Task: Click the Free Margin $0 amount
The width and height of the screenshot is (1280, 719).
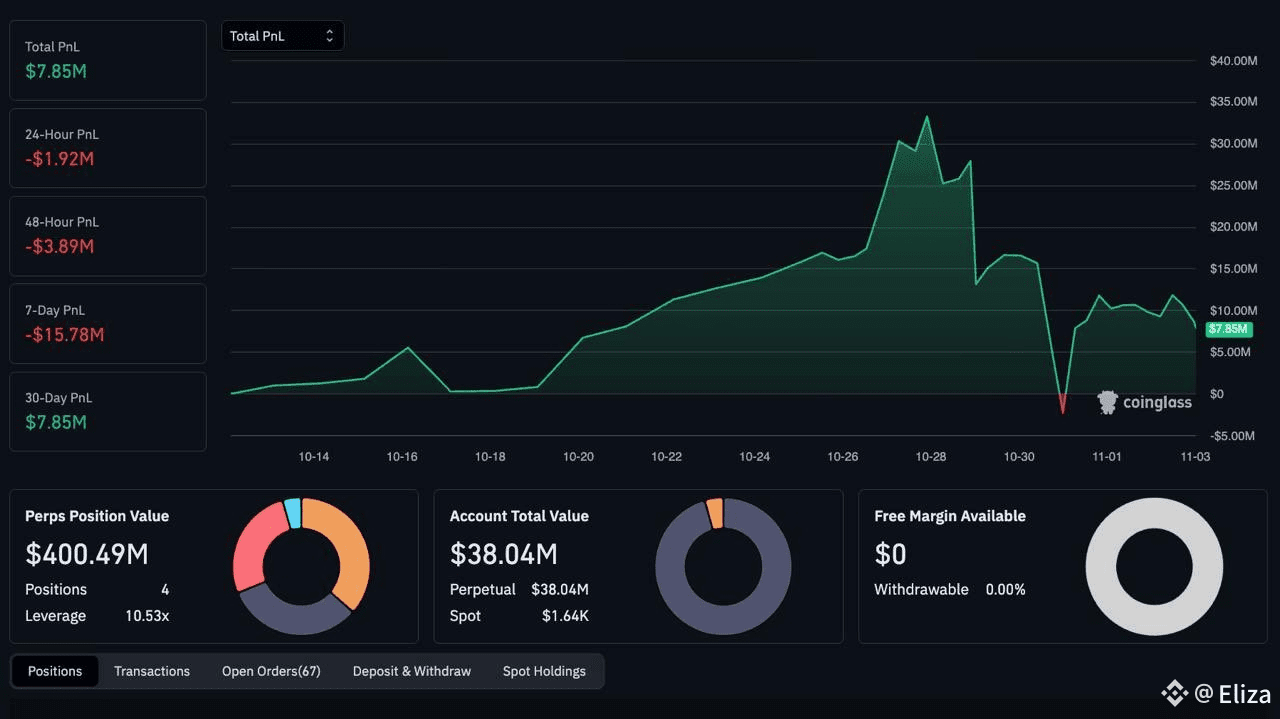Action: pyautogui.click(x=891, y=554)
